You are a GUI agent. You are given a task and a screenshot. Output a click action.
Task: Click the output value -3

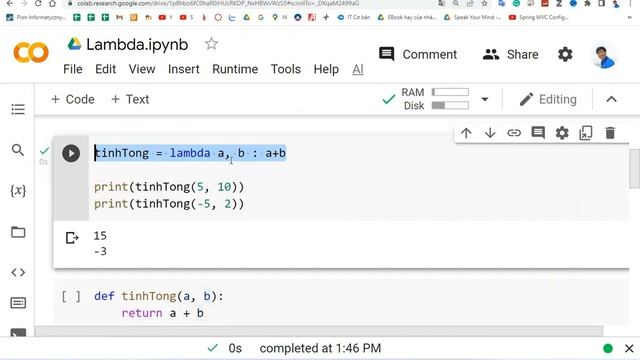pos(100,251)
